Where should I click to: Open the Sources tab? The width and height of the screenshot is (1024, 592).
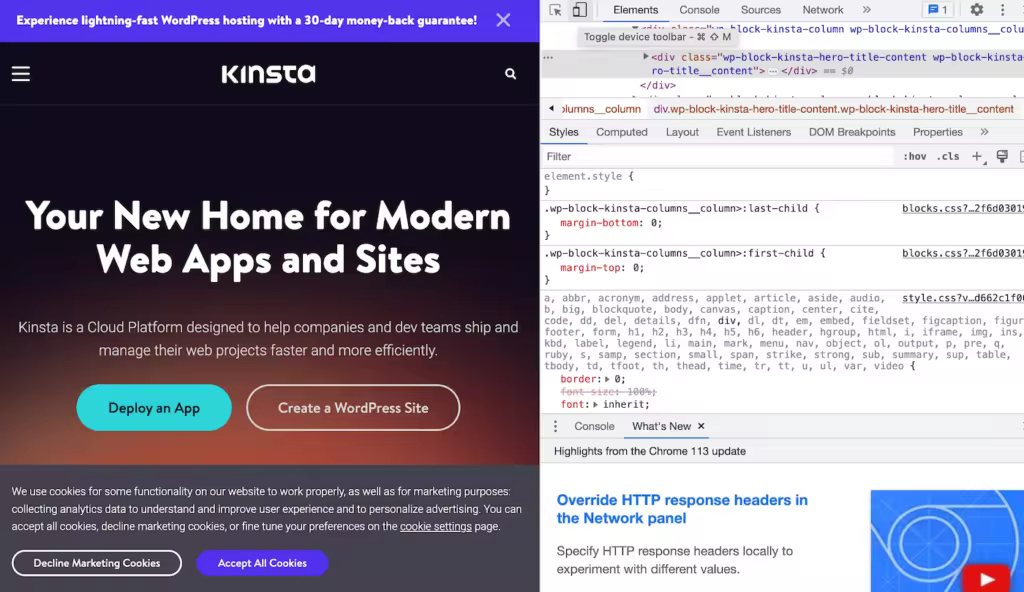coord(760,10)
